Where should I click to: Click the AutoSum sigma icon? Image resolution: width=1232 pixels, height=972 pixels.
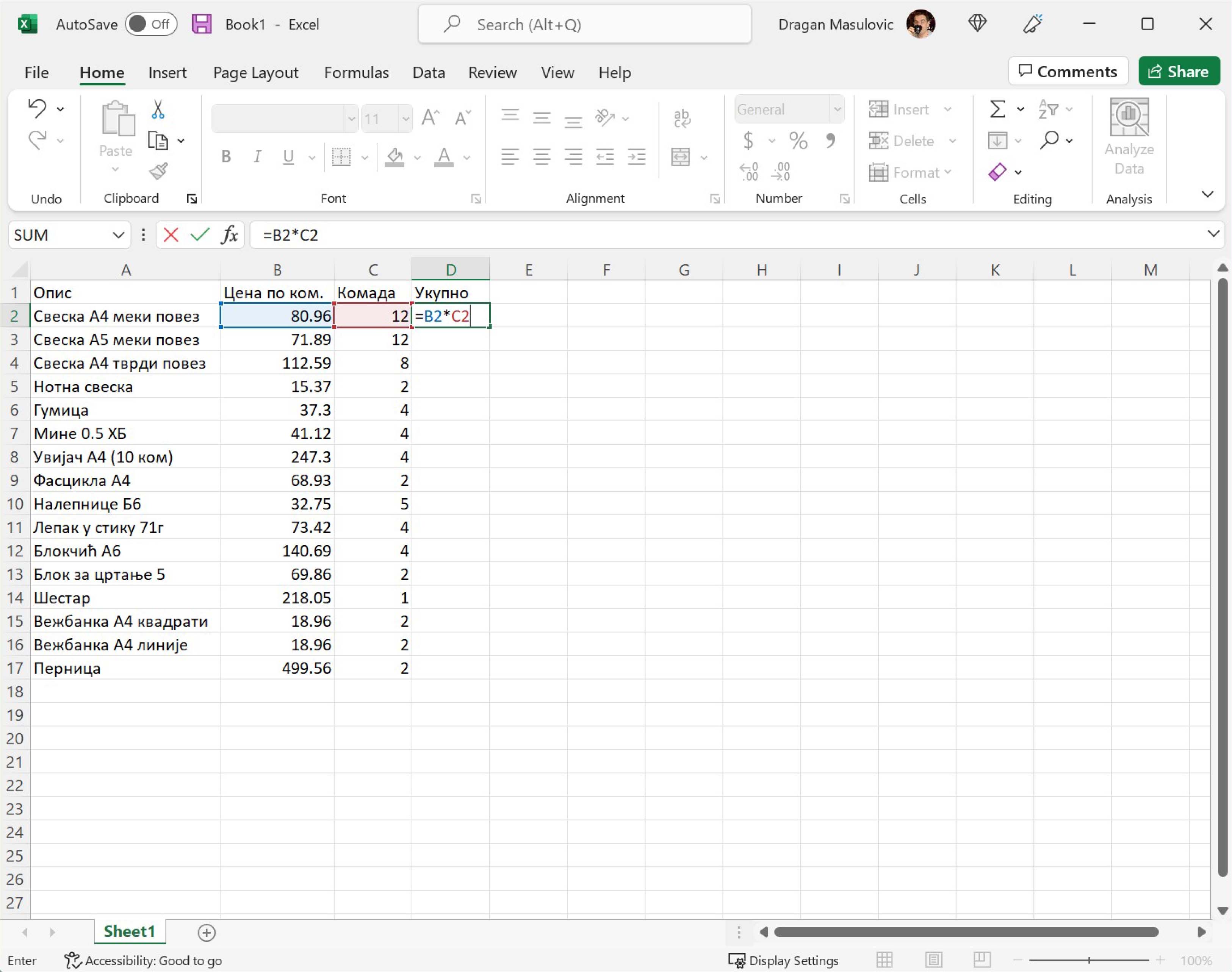tap(997, 109)
